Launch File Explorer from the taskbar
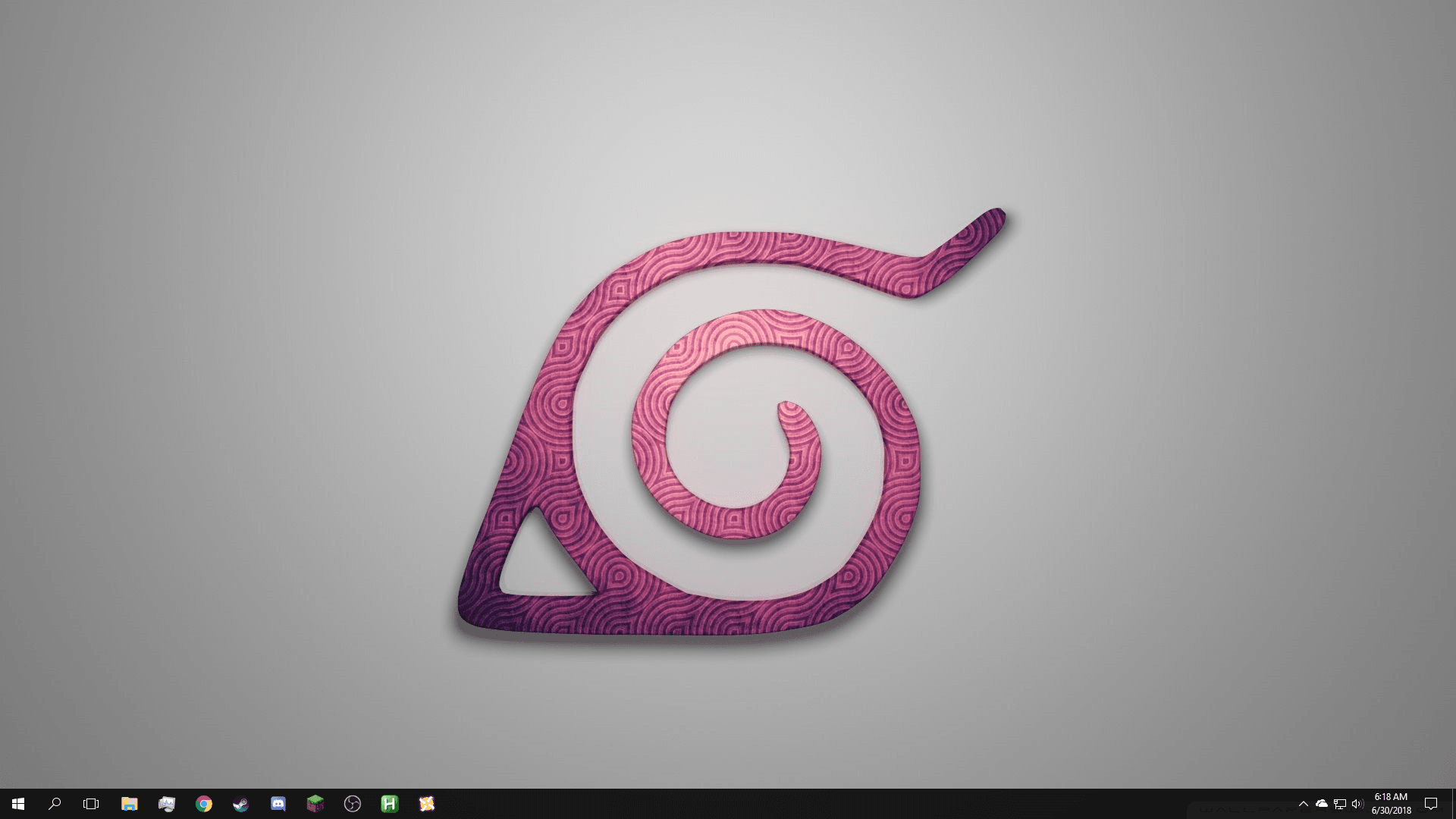The width and height of the screenshot is (1456, 819). point(129,804)
